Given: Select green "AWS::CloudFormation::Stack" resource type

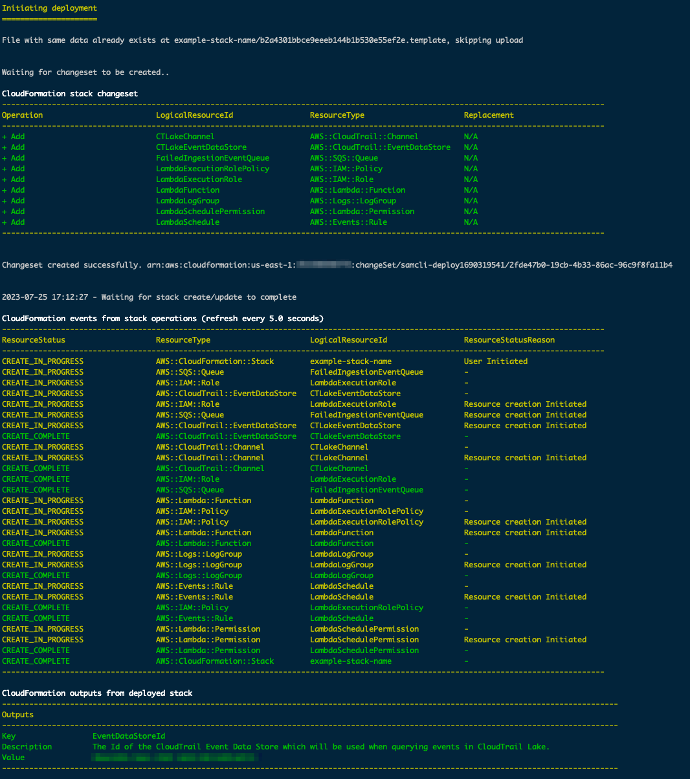Looking at the screenshot, I should click(x=215, y=661).
